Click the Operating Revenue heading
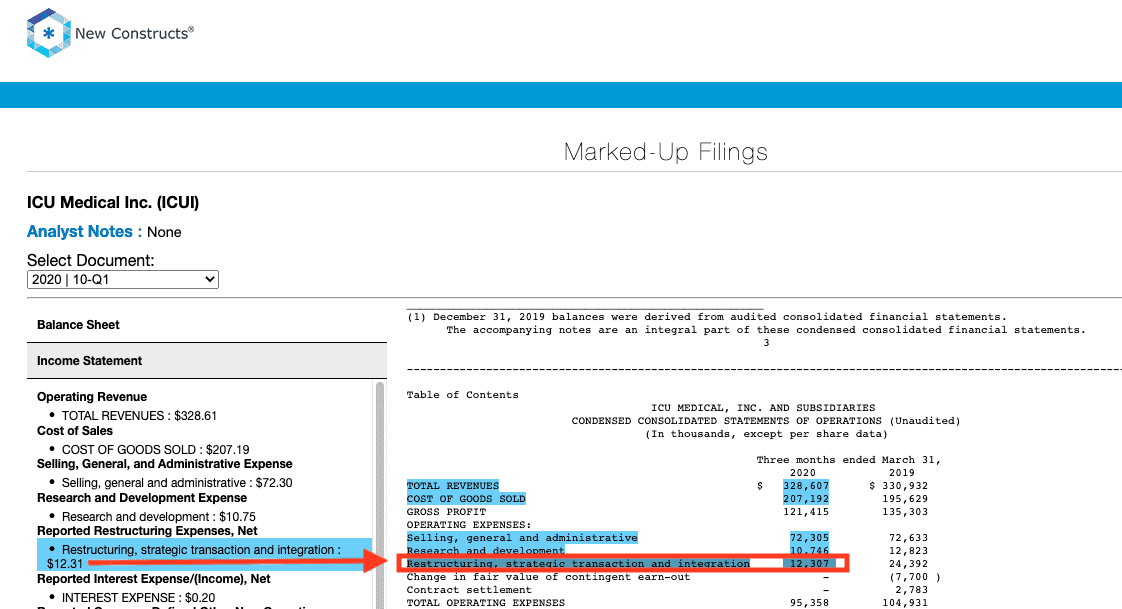This screenshot has width=1122, height=609. [92, 396]
